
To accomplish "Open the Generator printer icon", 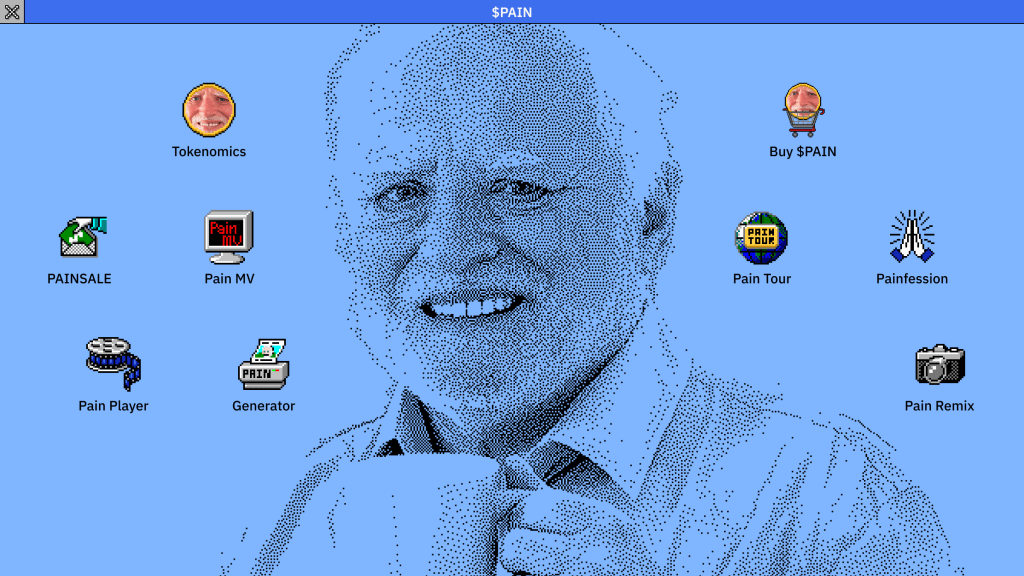I will click(x=263, y=364).
